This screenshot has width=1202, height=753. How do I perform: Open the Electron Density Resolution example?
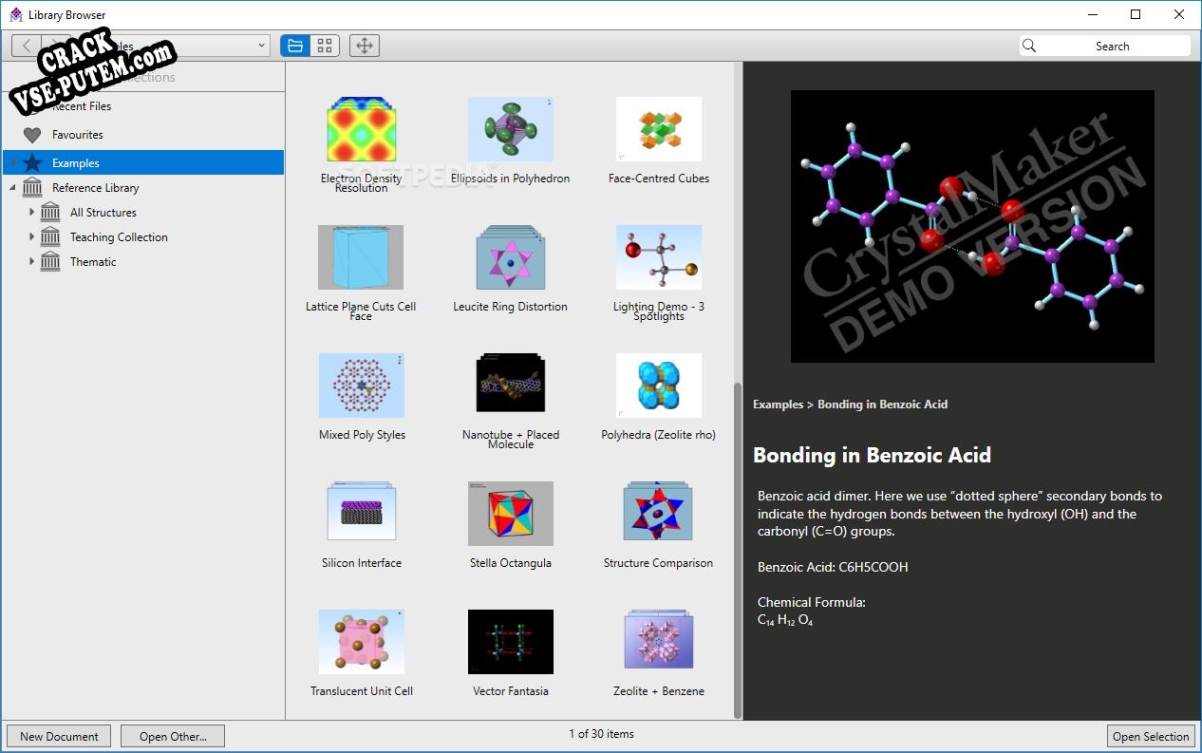pos(361,130)
